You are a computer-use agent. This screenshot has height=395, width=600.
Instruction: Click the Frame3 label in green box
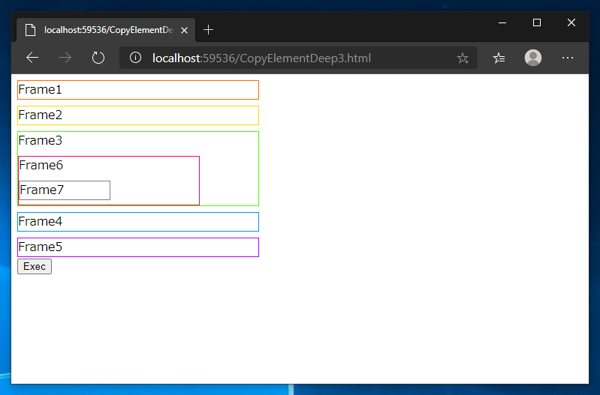click(40, 140)
